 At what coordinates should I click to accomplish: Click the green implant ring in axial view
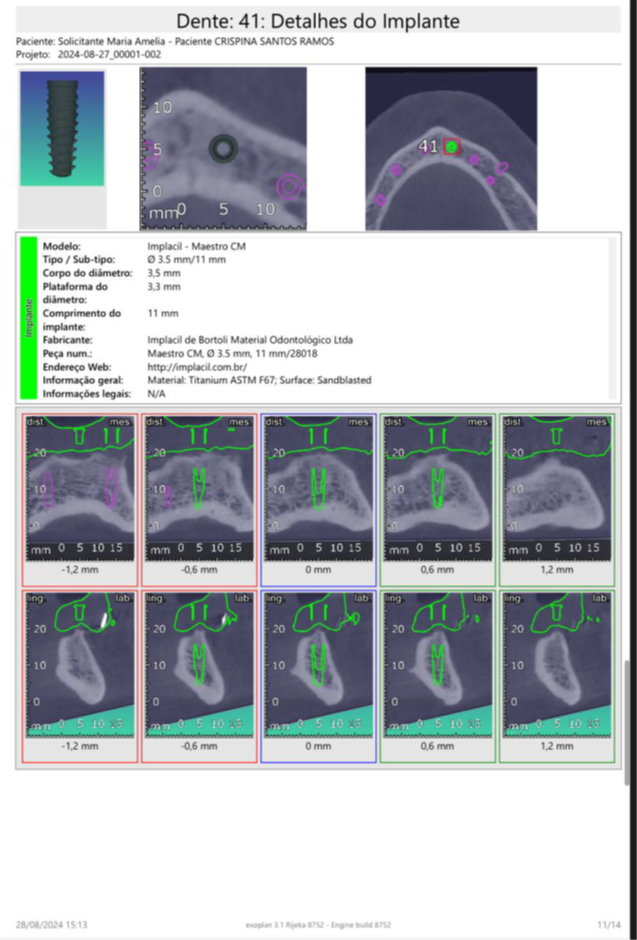tap(222, 150)
